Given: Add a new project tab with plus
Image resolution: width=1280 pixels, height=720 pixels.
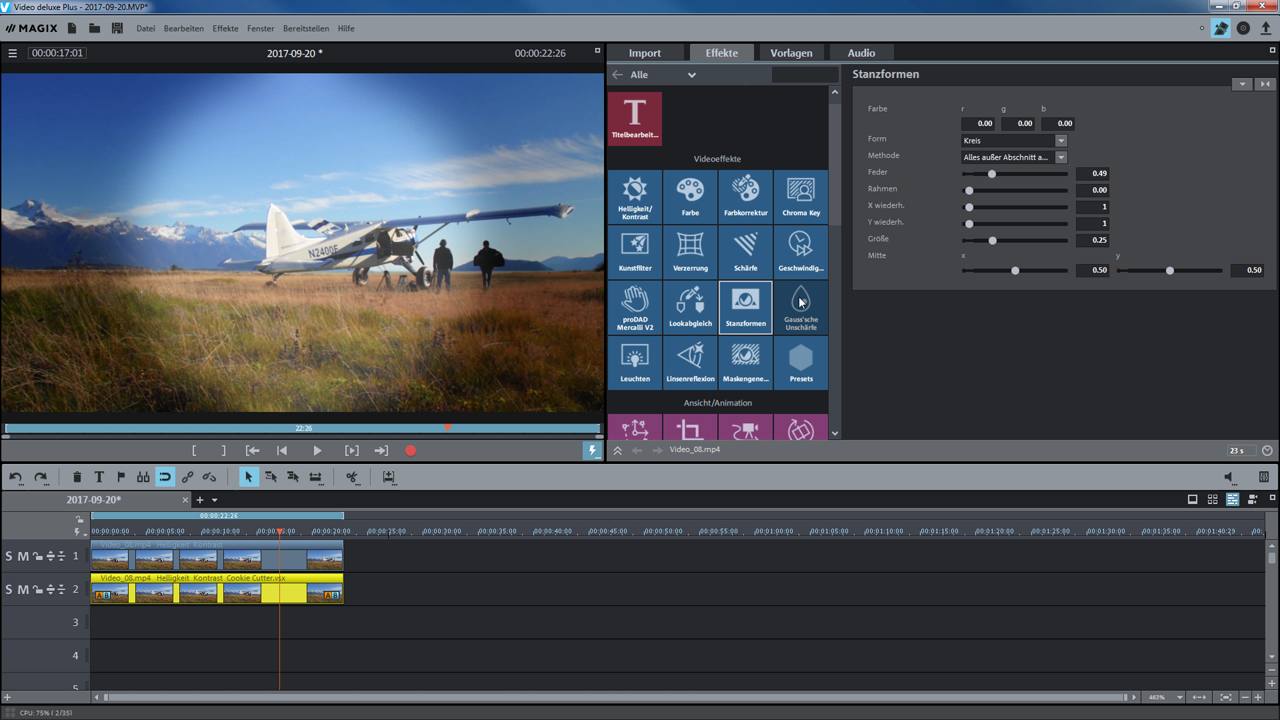Looking at the screenshot, I should point(200,500).
